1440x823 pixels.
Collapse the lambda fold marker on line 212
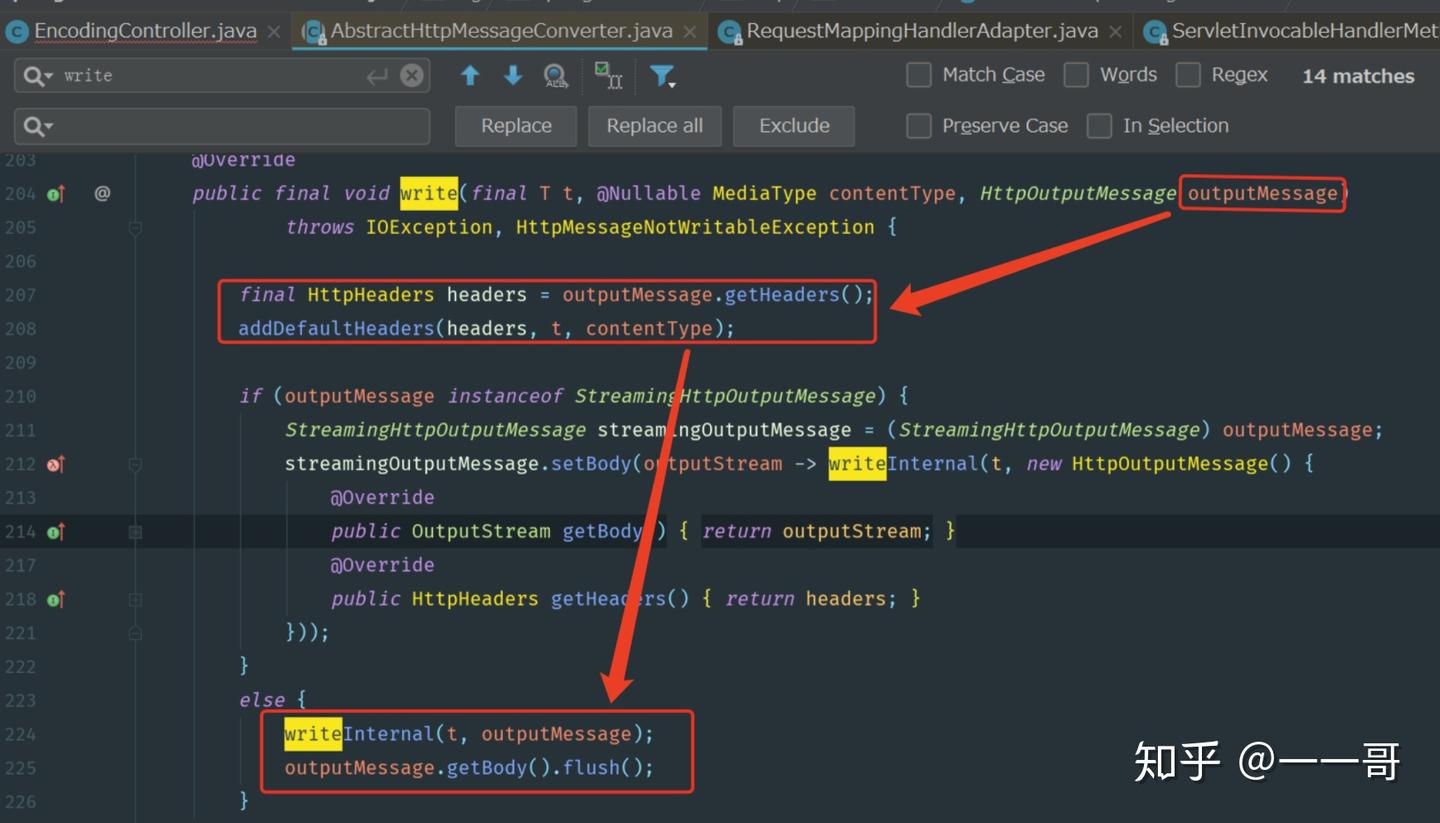point(135,464)
